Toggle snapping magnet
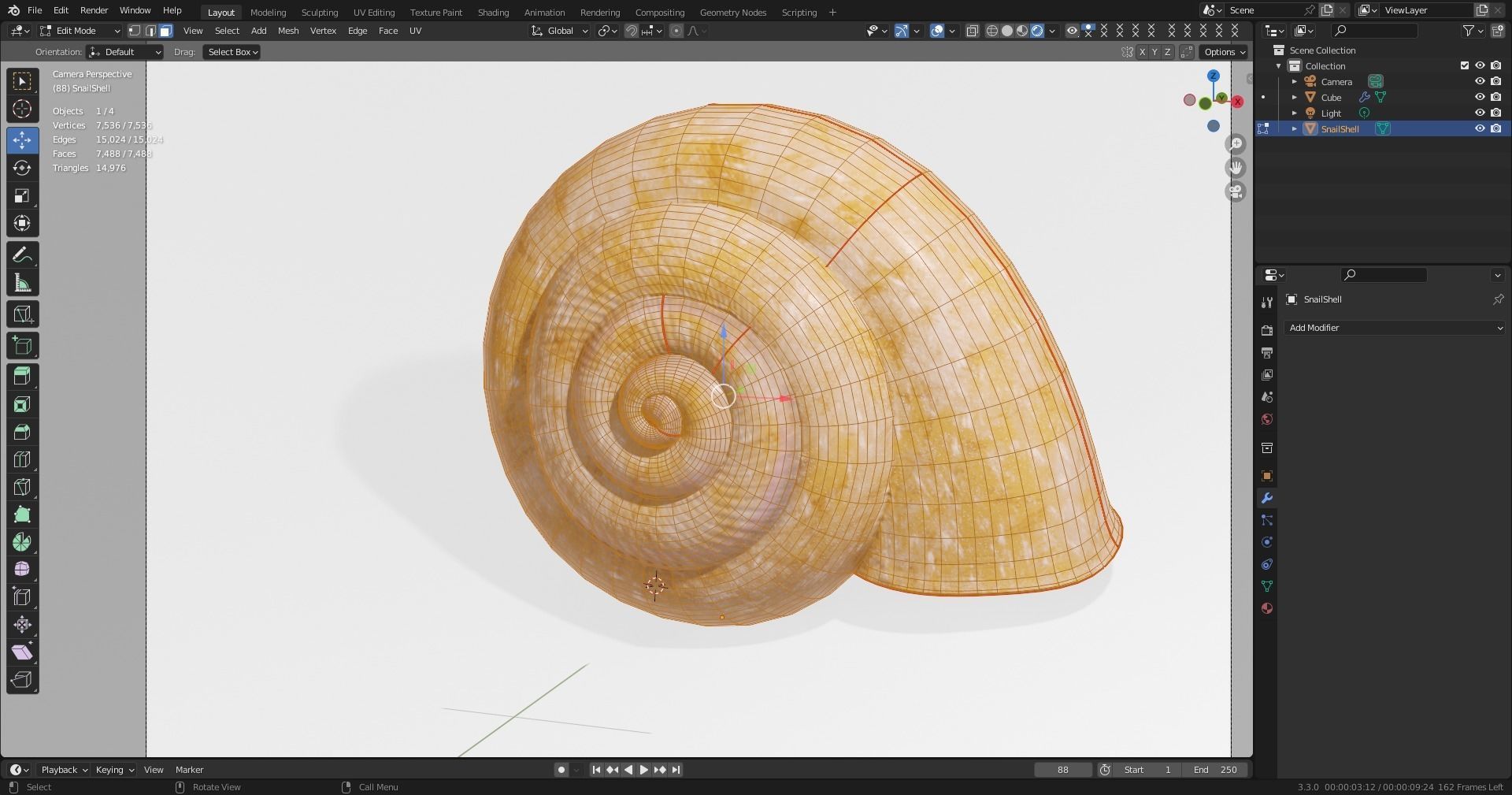1512x795 pixels. click(631, 31)
